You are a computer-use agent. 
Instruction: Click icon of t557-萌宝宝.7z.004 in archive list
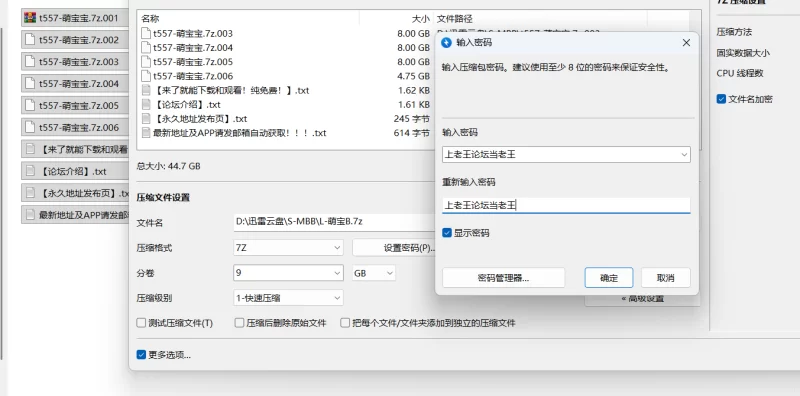[146, 48]
